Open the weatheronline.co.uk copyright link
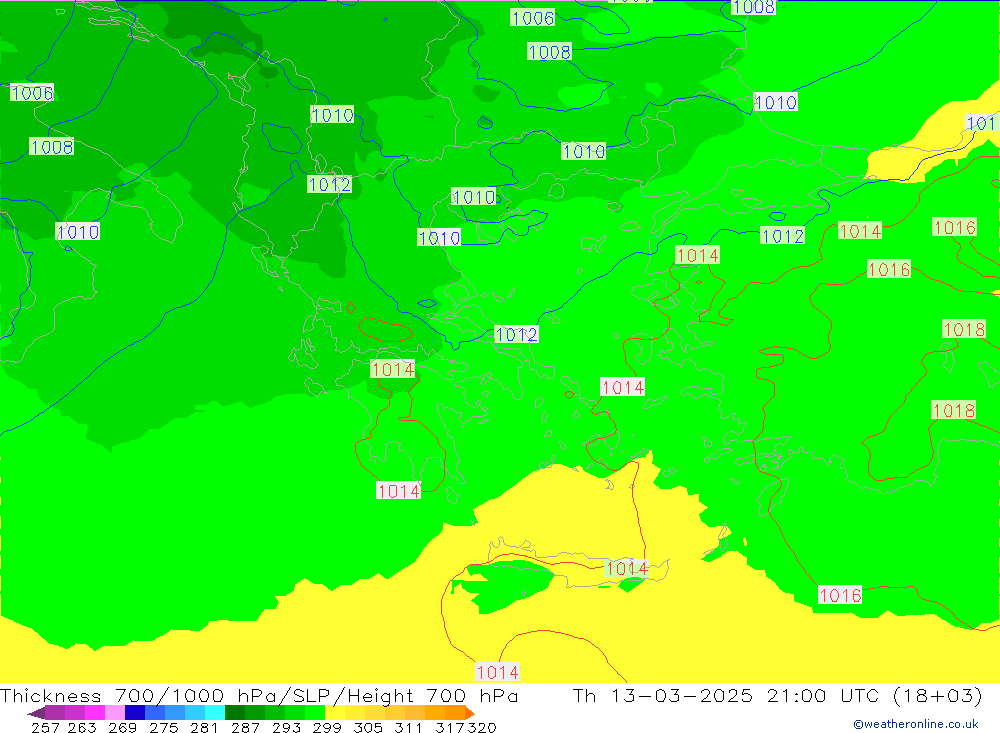This screenshot has height=733, width=1000. tap(916, 724)
